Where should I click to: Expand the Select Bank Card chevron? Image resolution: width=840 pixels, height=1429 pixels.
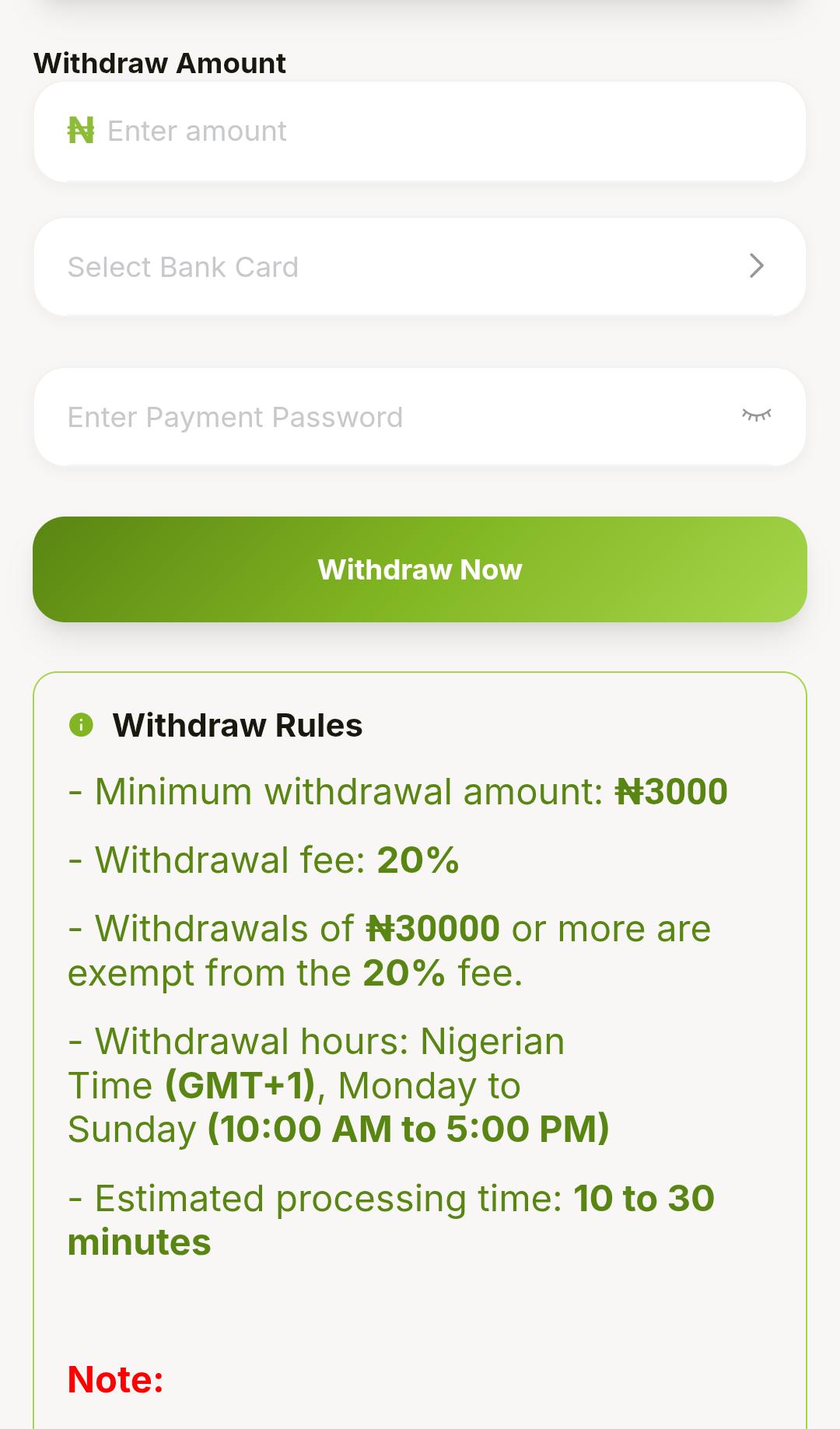pos(757,266)
